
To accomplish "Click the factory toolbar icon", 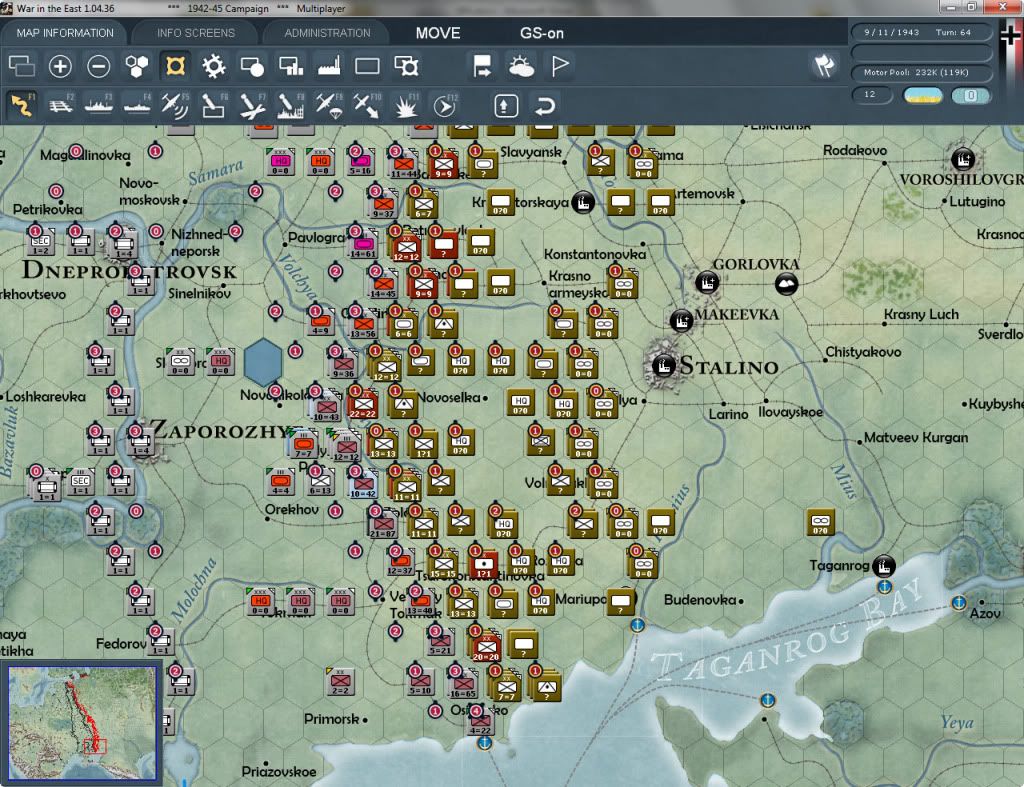I will coord(329,66).
